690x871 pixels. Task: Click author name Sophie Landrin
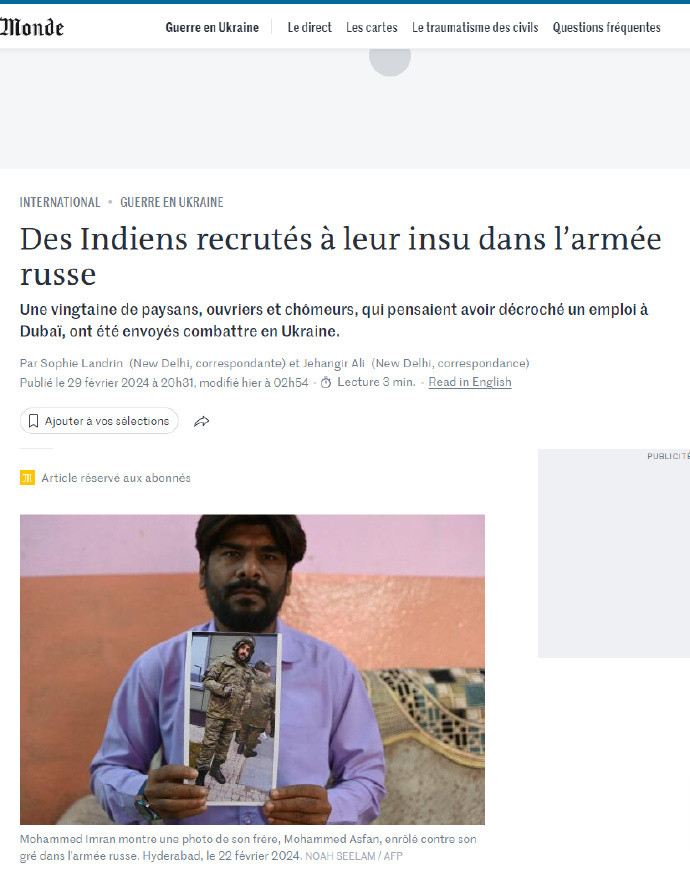[x=82, y=363]
